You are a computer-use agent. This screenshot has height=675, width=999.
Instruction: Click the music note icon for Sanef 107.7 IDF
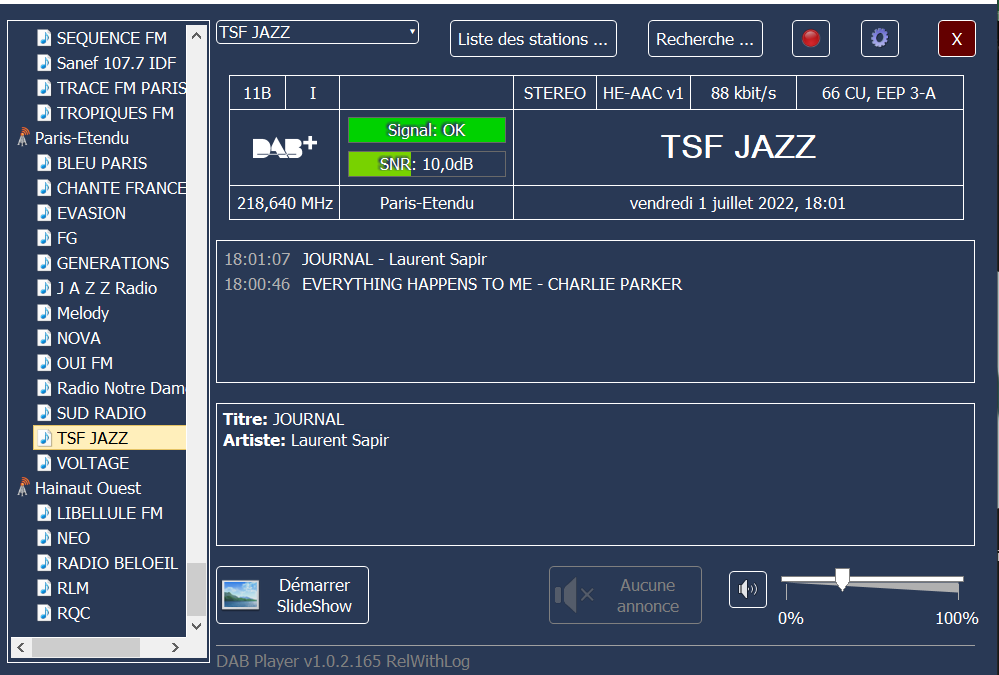click(x=44, y=62)
